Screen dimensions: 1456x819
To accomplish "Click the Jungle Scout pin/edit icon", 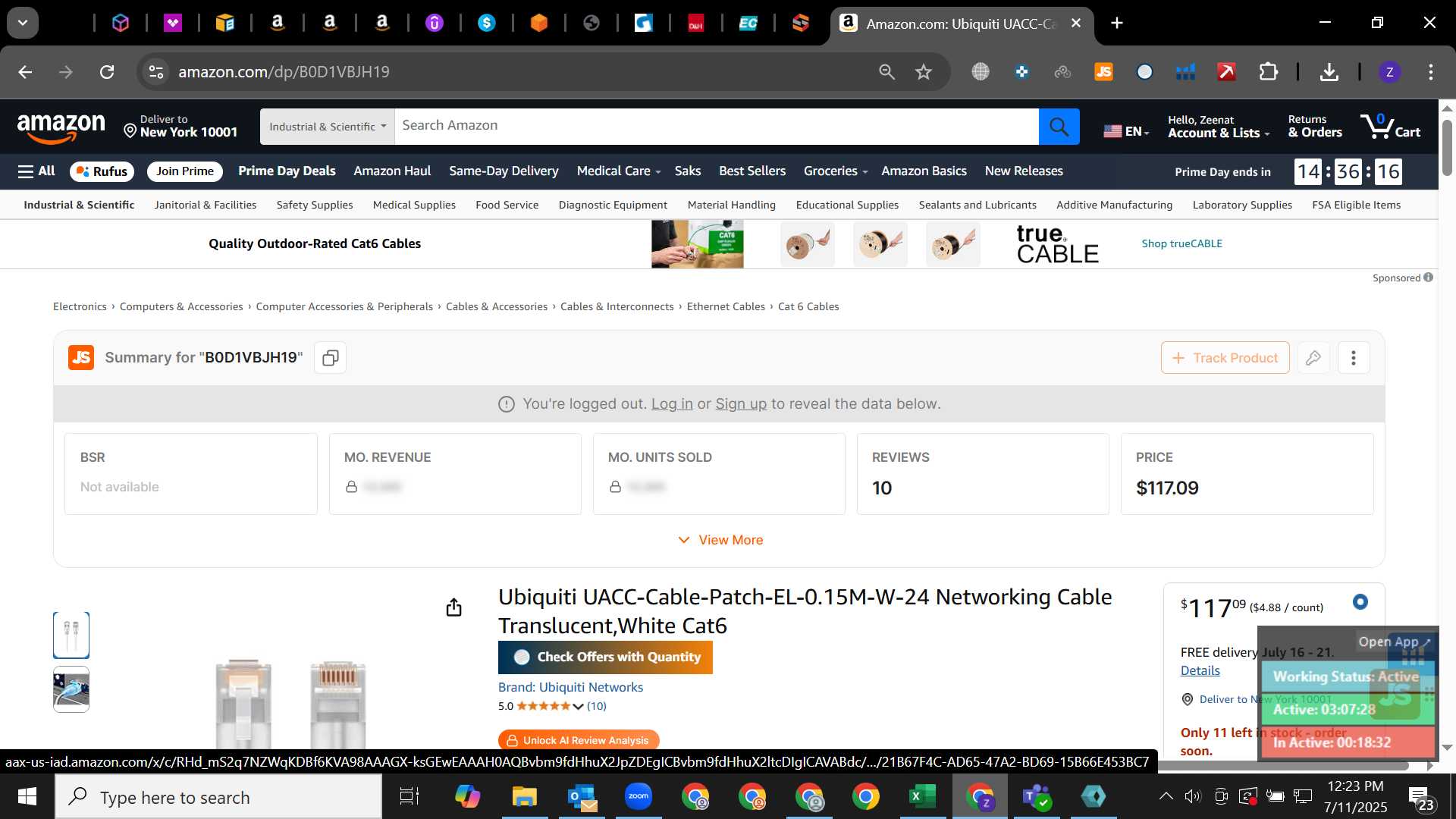I will click(x=1313, y=358).
